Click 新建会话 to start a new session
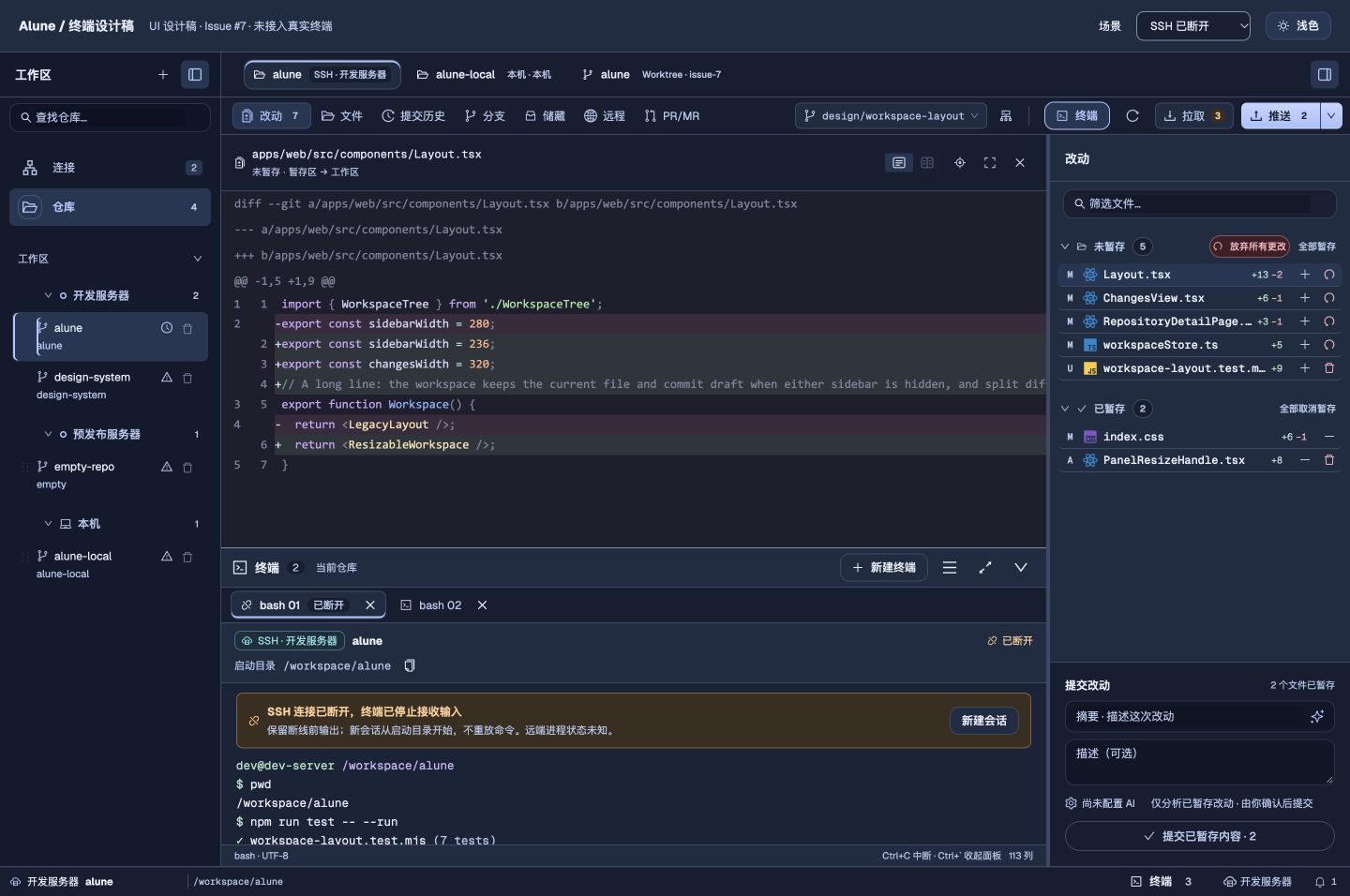 click(983, 721)
